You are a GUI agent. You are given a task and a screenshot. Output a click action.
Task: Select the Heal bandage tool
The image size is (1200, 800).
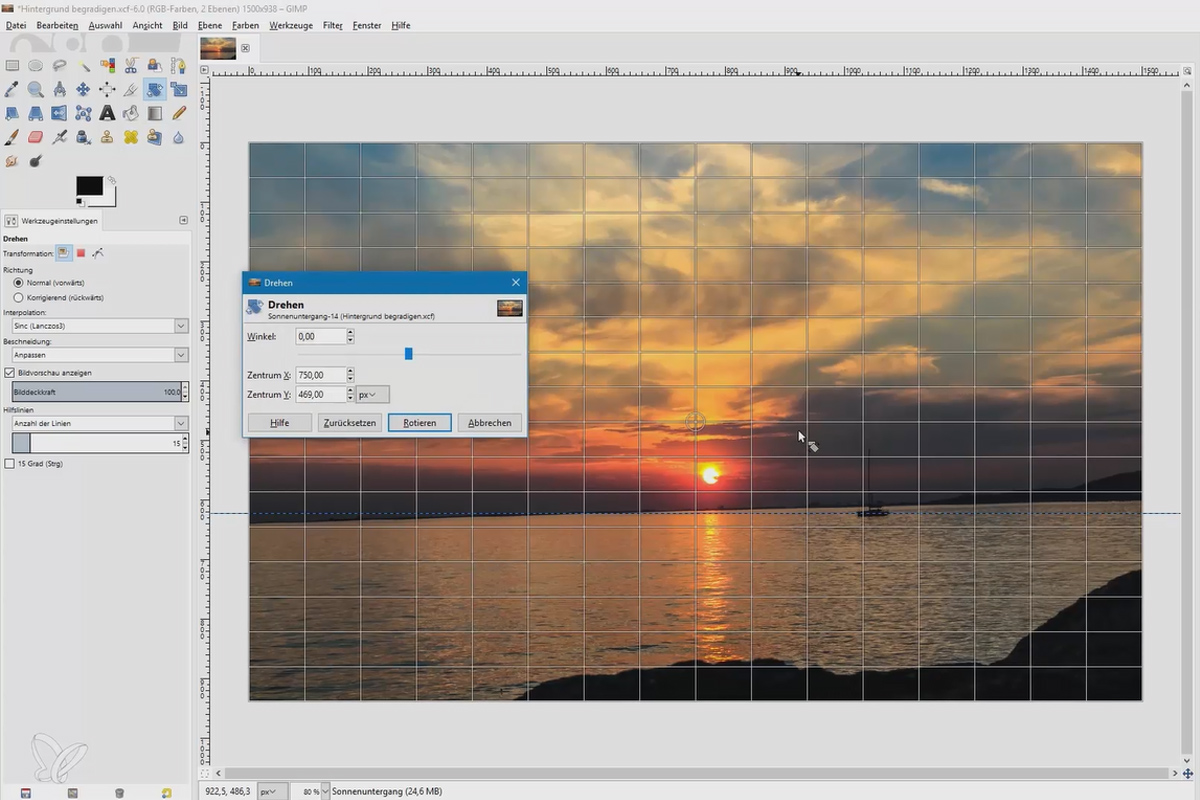131,137
